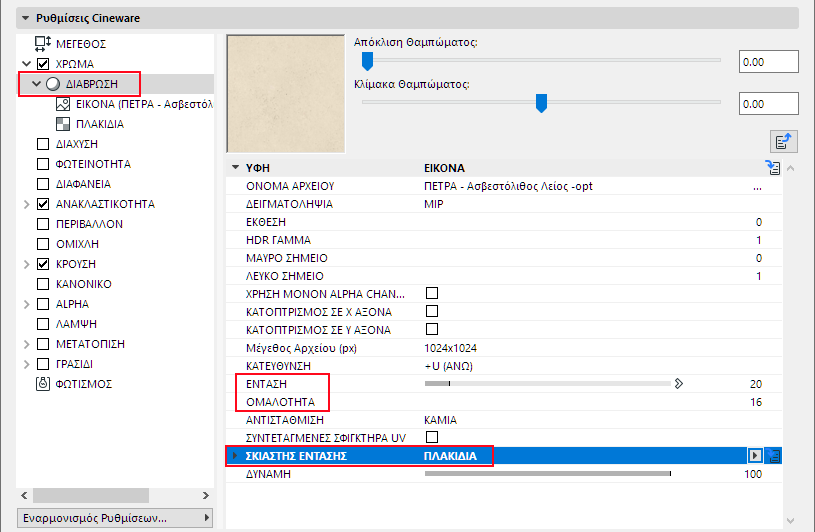Click the ΕΚΘΕΣΗ value 0
This screenshot has width=815, height=532.
coord(759,222)
